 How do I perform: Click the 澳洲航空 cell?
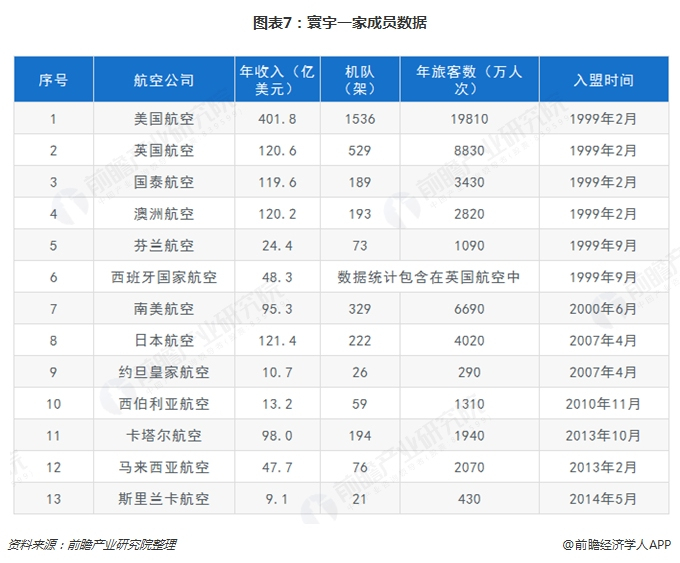tap(164, 214)
